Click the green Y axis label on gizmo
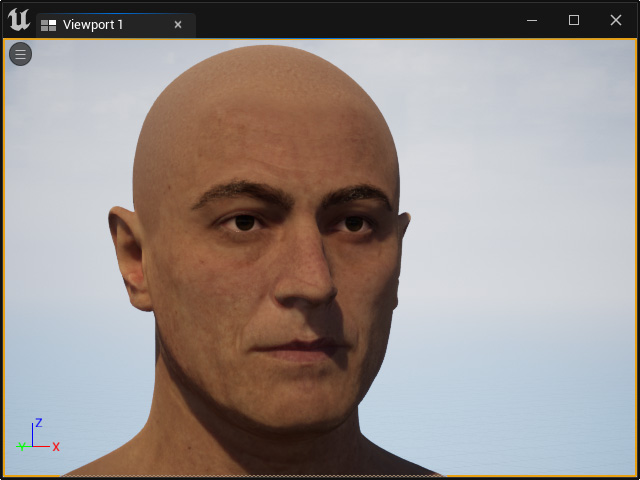The width and height of the screenshot is (640, 480). click(21, 446)
